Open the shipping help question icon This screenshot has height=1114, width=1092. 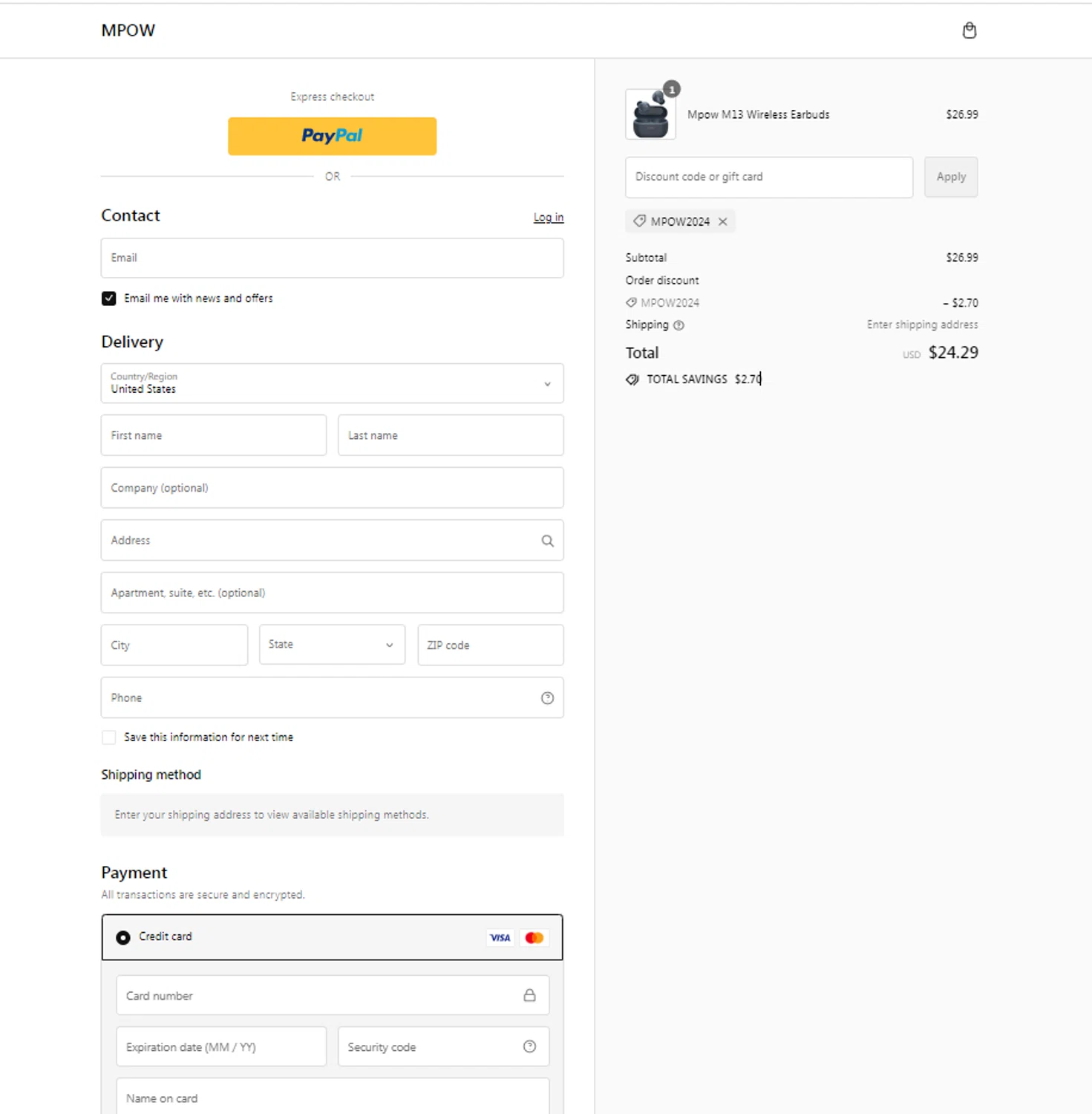[x=679, y=325]
